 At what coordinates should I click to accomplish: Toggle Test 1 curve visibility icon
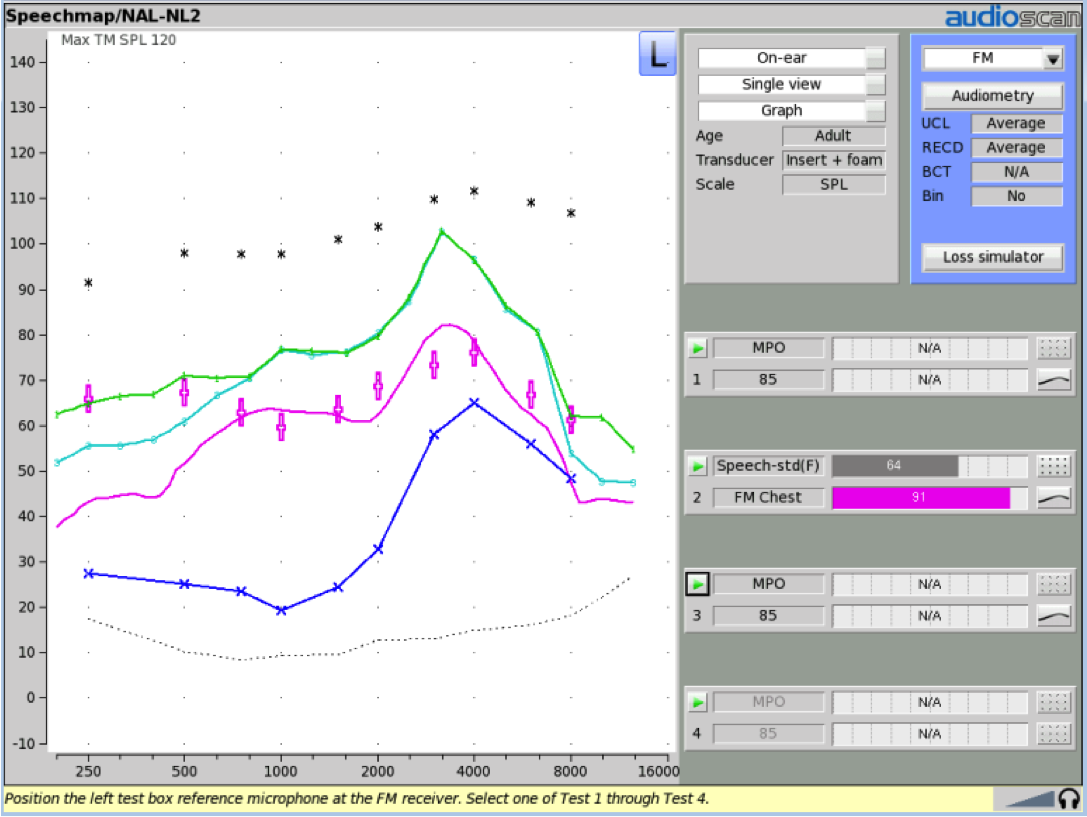pyautogui.click(x=1053, y=380)
